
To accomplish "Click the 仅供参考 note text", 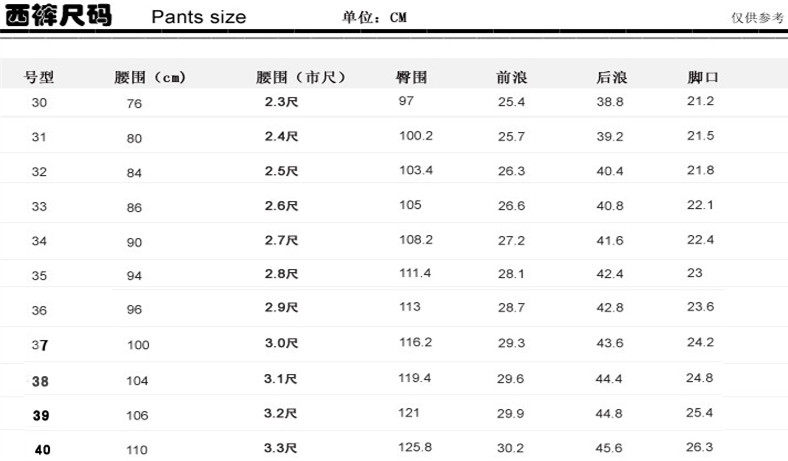I will point(758,18).
